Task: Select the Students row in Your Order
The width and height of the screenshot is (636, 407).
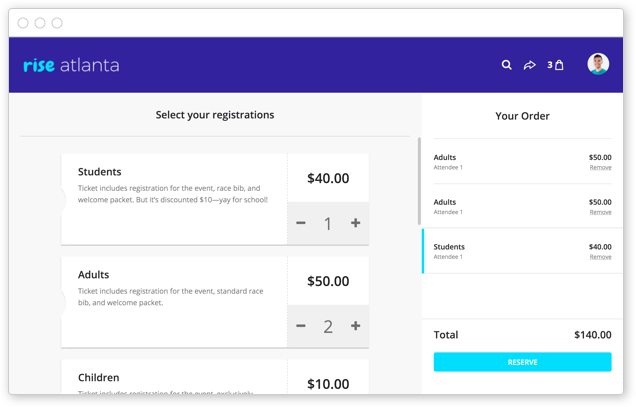Action: click(x=522, y=251)
